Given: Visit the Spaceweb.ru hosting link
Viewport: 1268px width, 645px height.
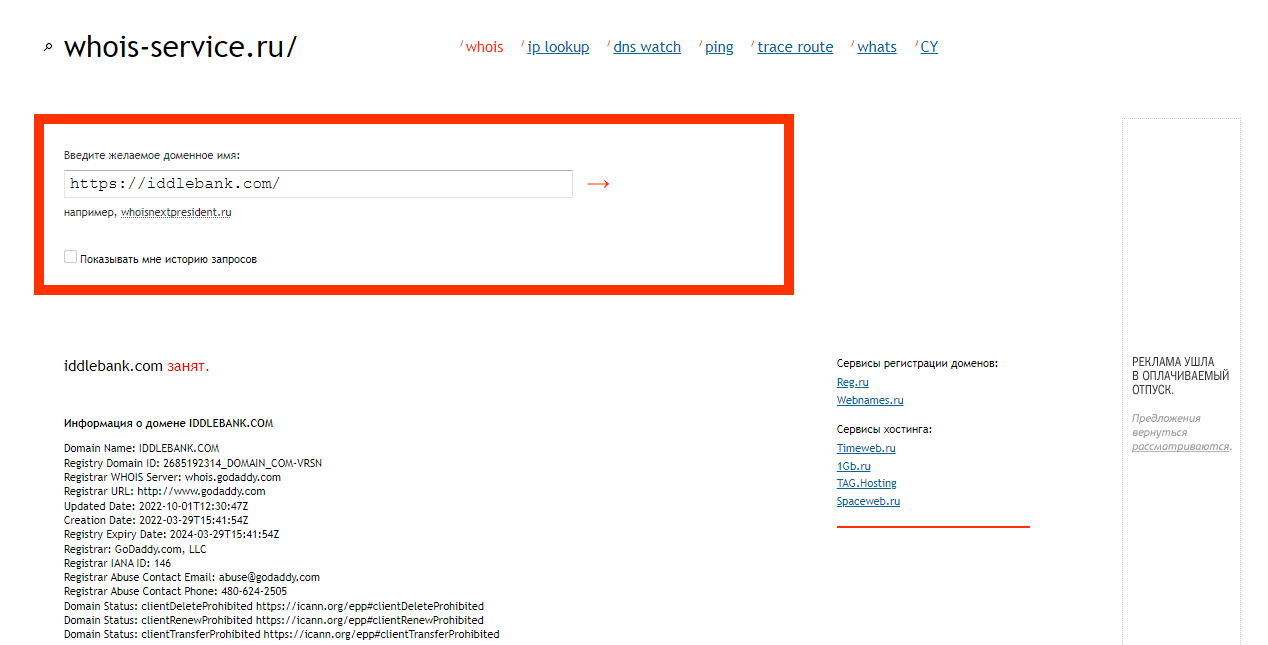Looking at the screenshot, I should pyautogui.click(x=868, y=501).
